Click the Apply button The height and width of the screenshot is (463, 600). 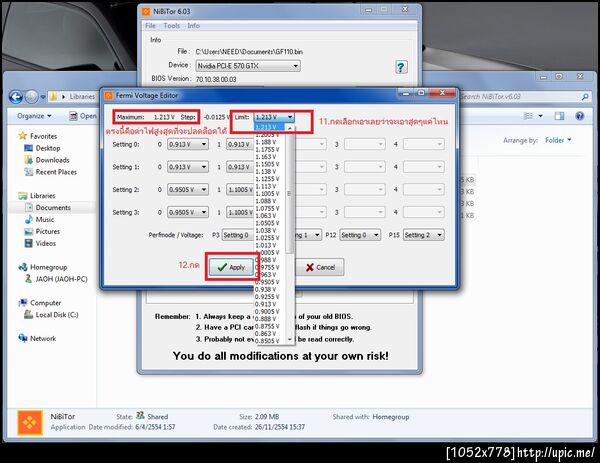pyautogui.click(x=232, y=267)
